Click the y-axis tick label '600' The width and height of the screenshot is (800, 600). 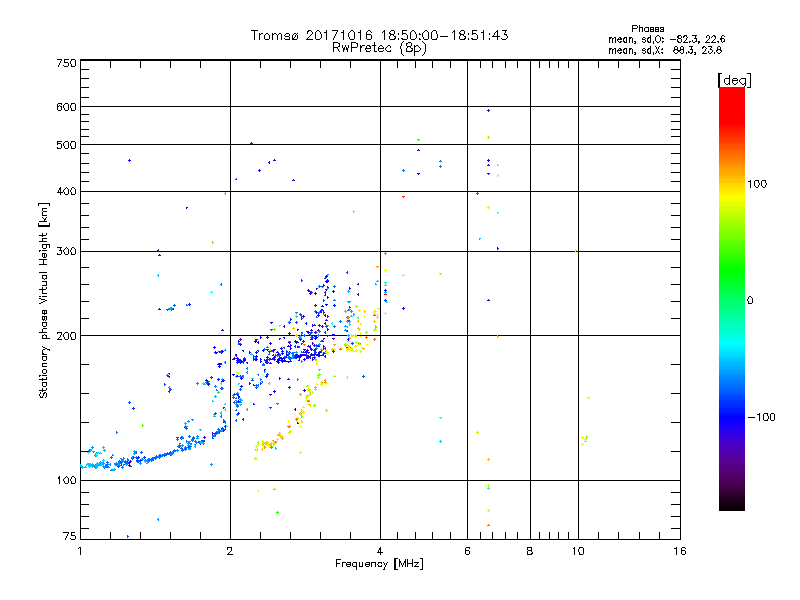pos(66,107)
